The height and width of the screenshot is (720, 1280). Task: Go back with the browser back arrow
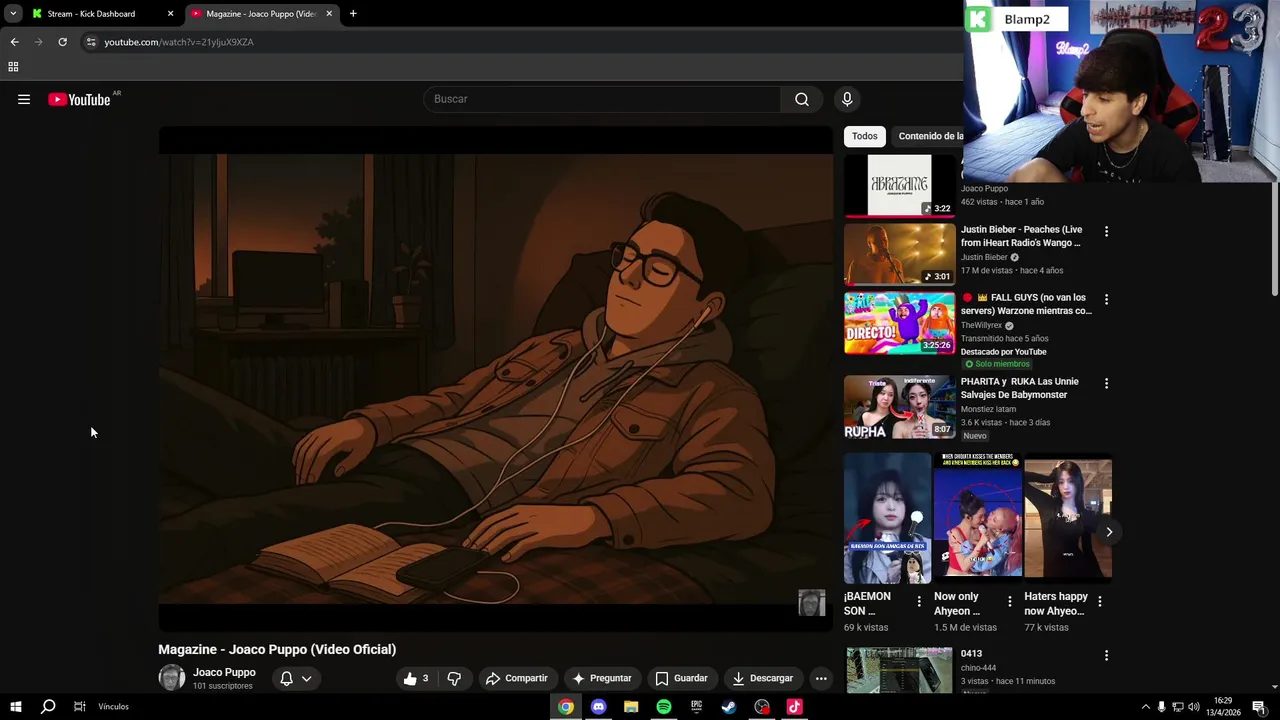(x=14, y=42)
